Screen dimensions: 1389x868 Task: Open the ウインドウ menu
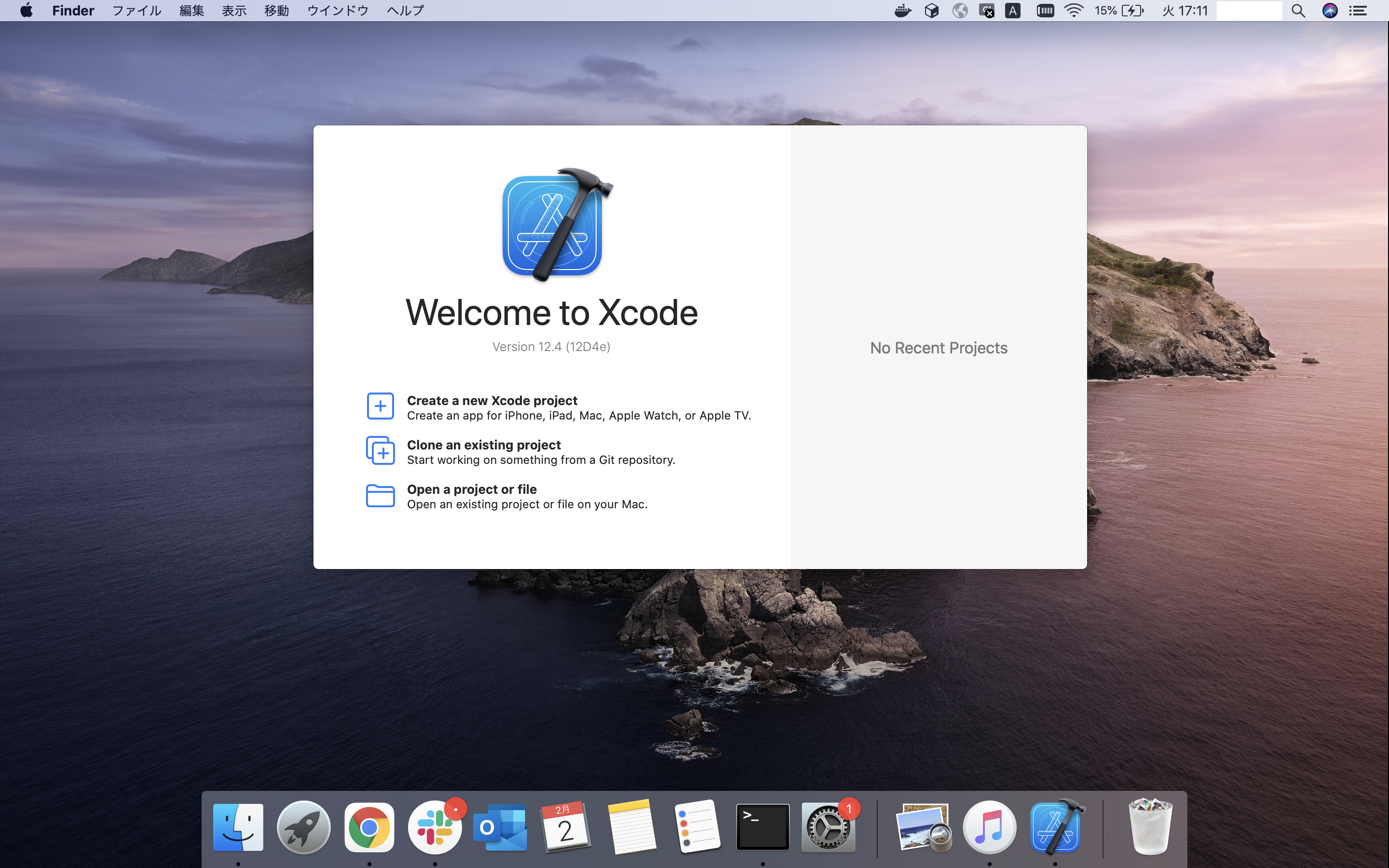[338, 10]
